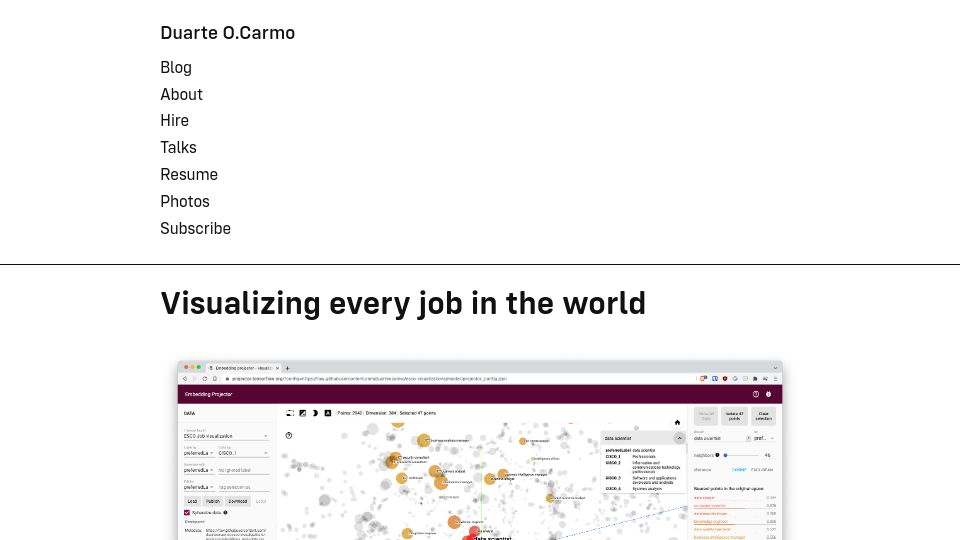960x540 pixels.
Task: Go to the Blog page
Action: coord(176,67)
